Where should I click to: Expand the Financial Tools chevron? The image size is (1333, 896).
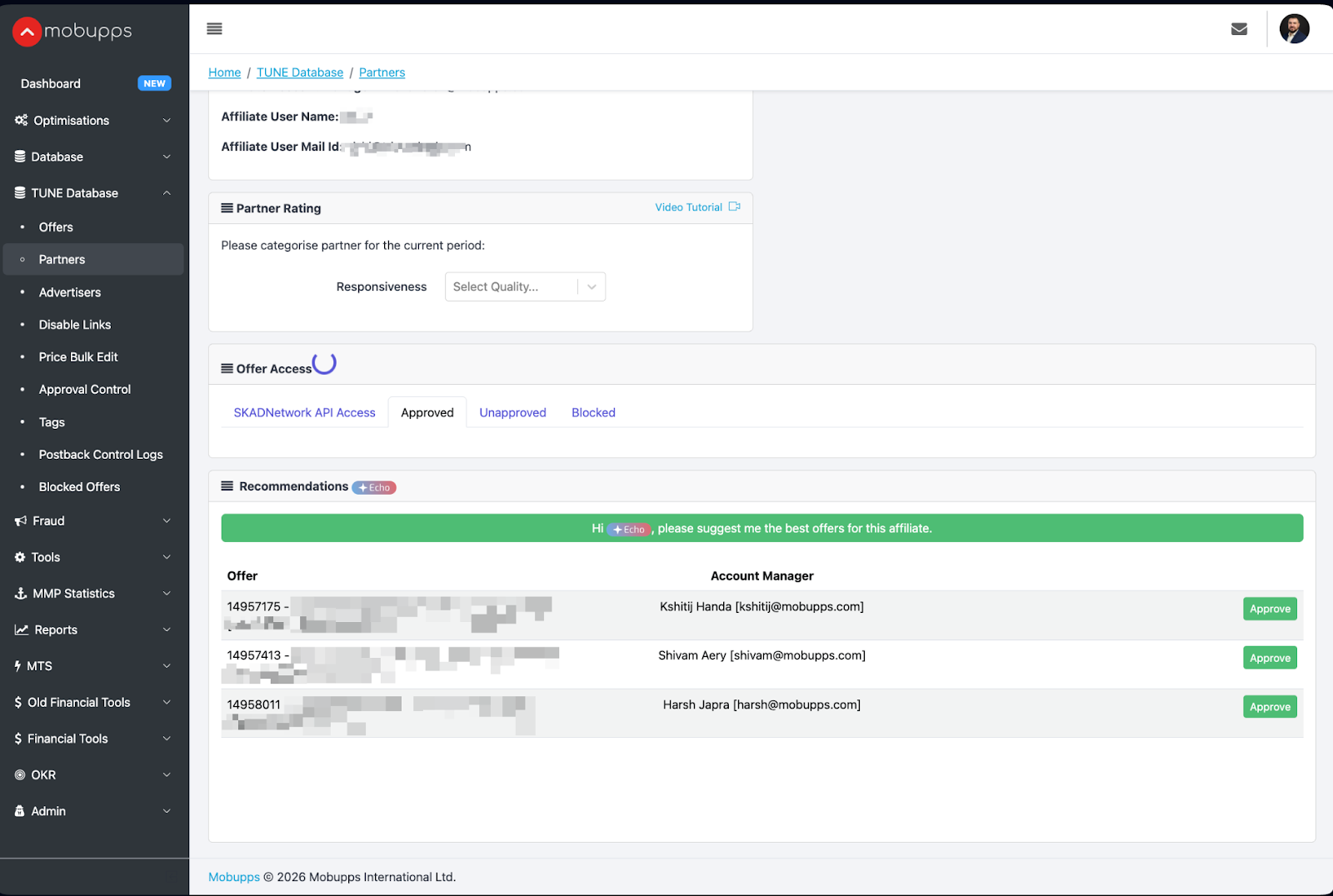pos(167,739)
